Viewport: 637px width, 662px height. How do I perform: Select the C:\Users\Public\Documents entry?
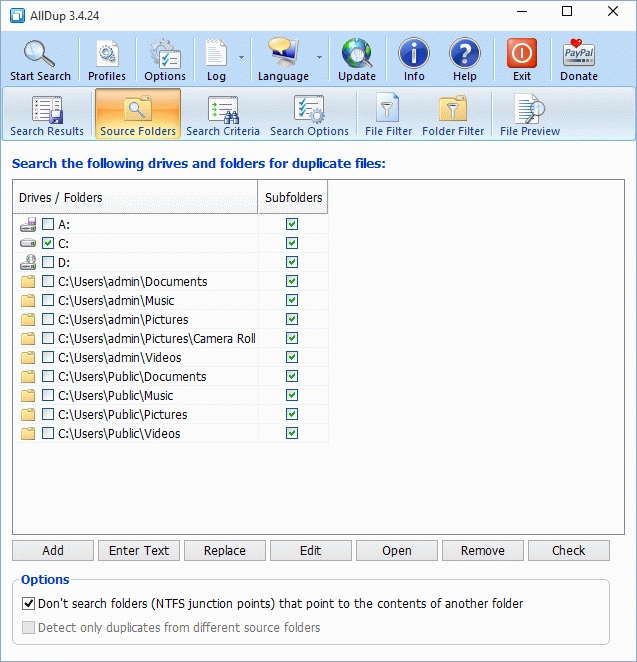coord(132,377)
